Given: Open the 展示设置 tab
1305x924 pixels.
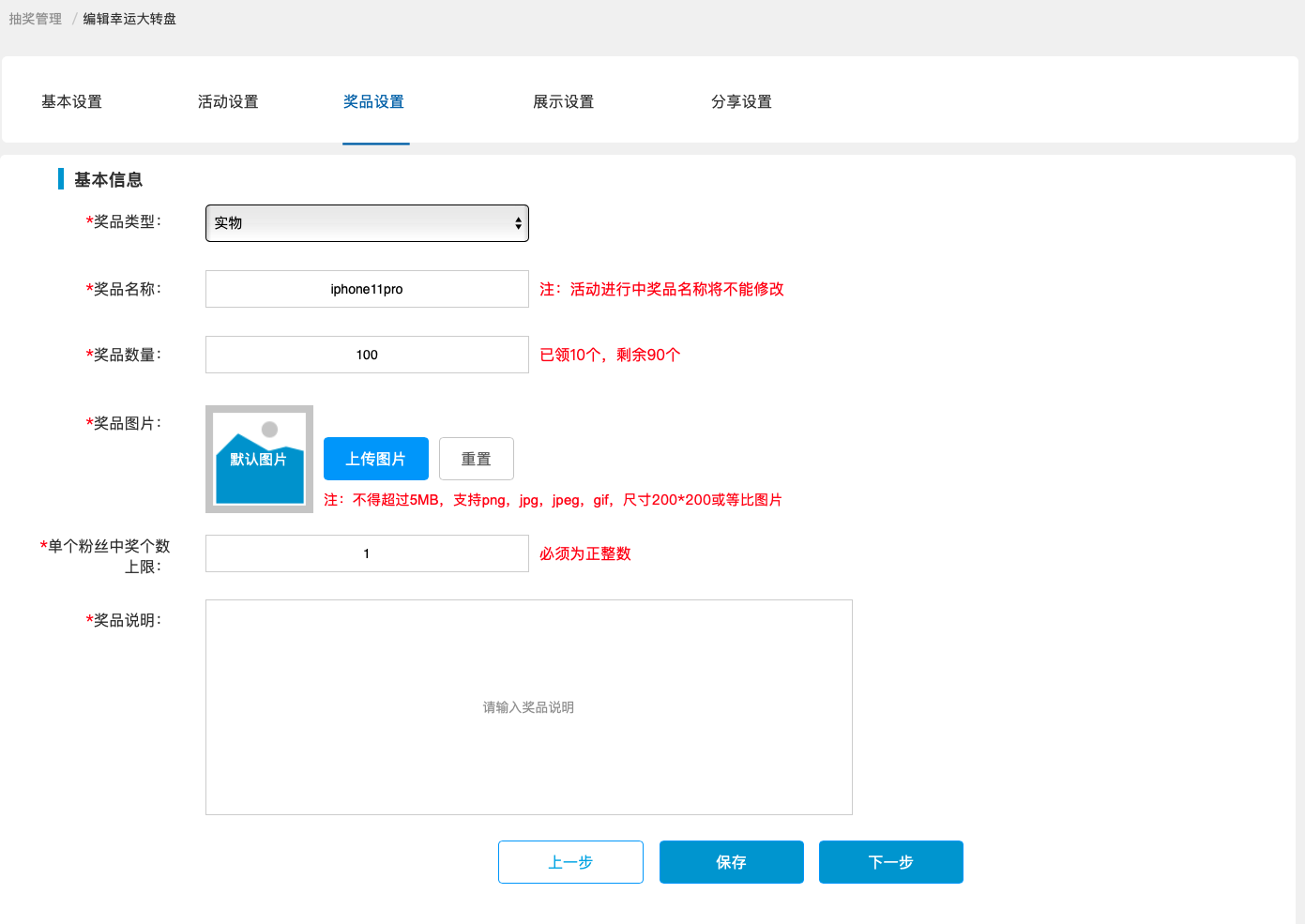Looking at the screenshot, I should click(x=564, y=101).
